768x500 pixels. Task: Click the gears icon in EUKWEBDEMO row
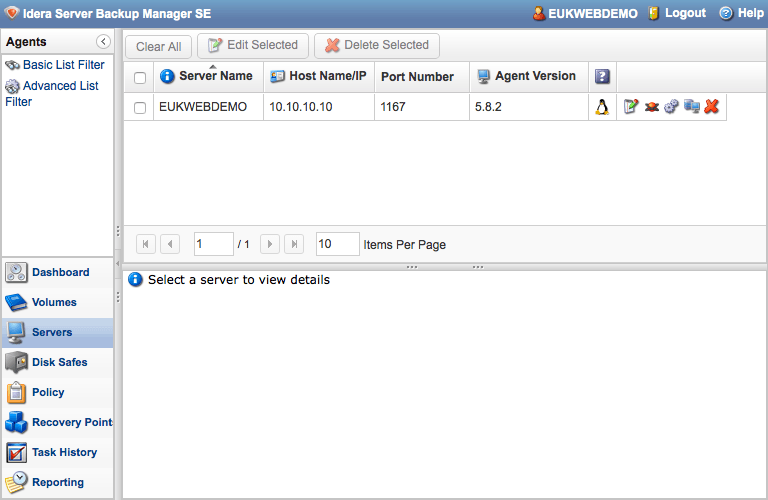click(x=671, y=107)
